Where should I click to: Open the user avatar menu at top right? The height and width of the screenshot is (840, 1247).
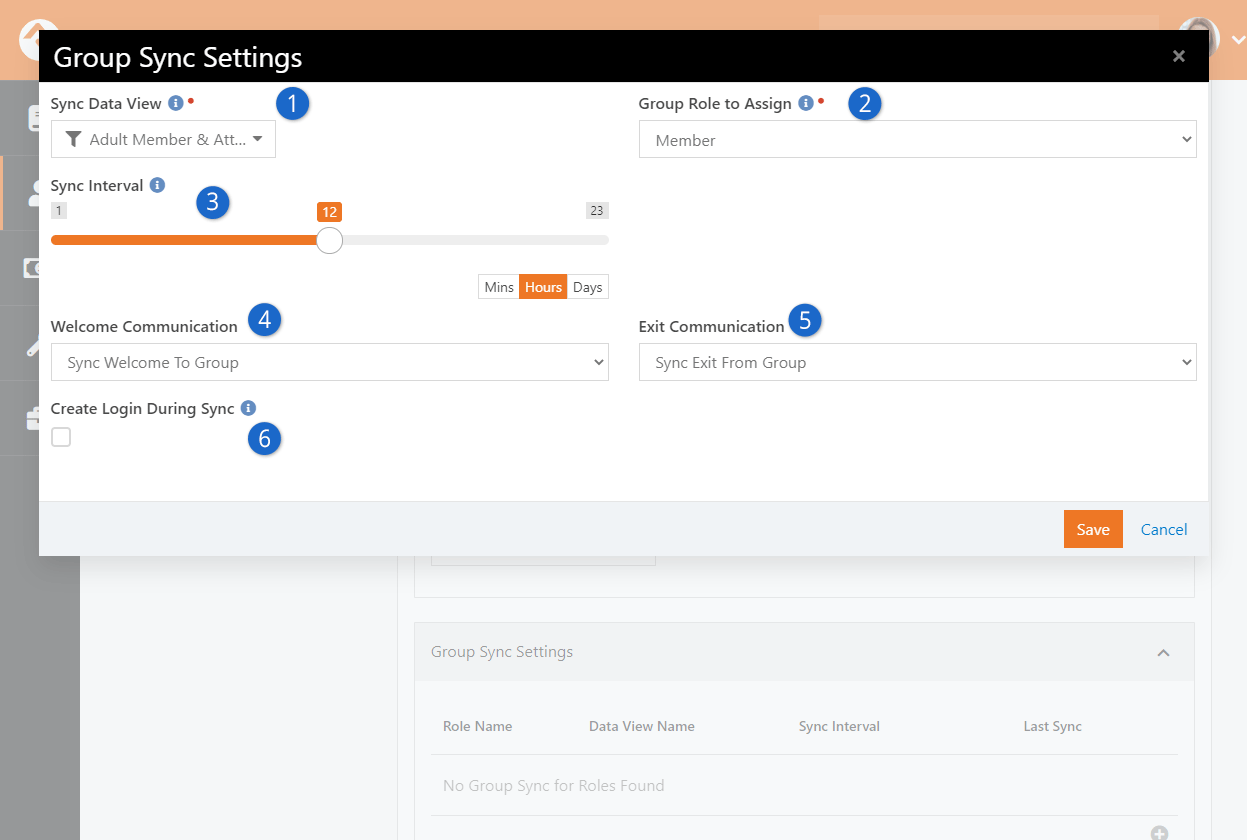click(1200, 38)
